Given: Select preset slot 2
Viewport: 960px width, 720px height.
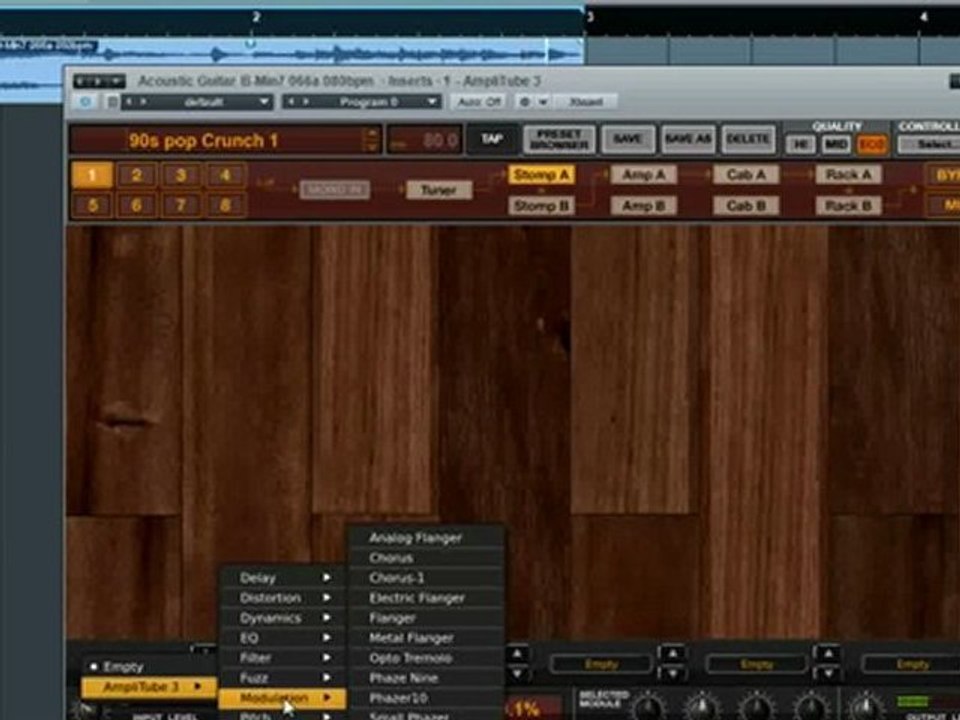Looking at the screenshot, I should pyautogui.click(x=137, y=176).
